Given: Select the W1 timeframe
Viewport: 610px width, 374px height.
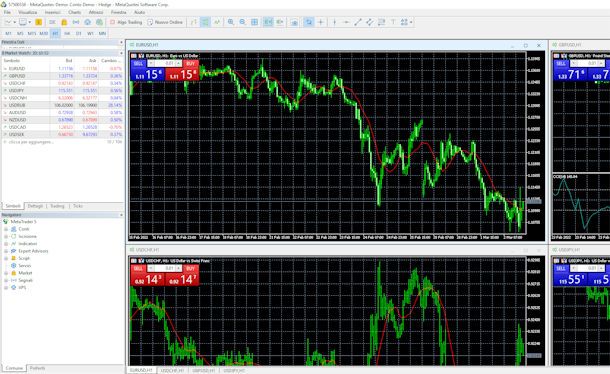Looking at the screenshot, I should [90, 33].
